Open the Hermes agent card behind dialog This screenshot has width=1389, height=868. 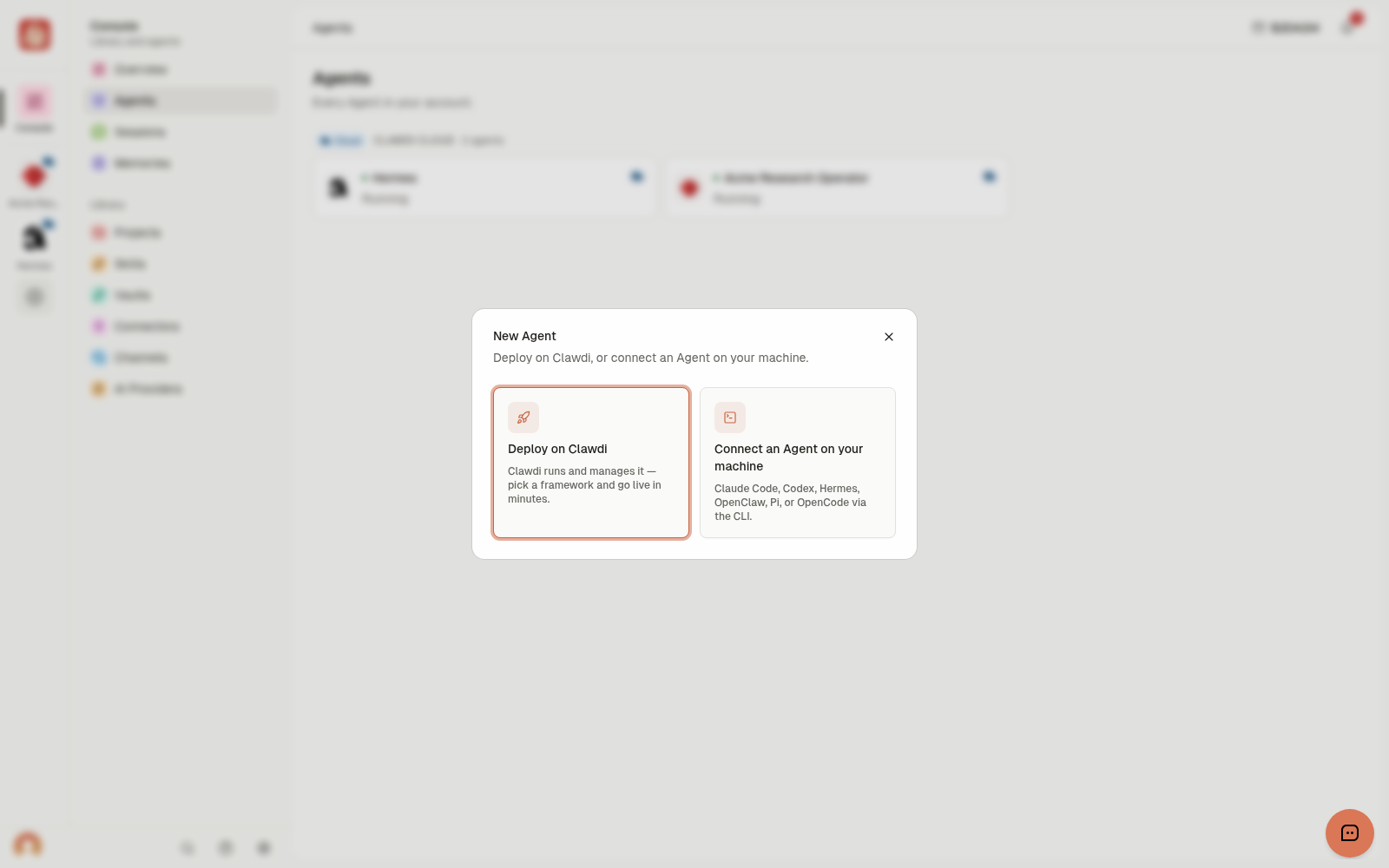(x=485, y=187)
